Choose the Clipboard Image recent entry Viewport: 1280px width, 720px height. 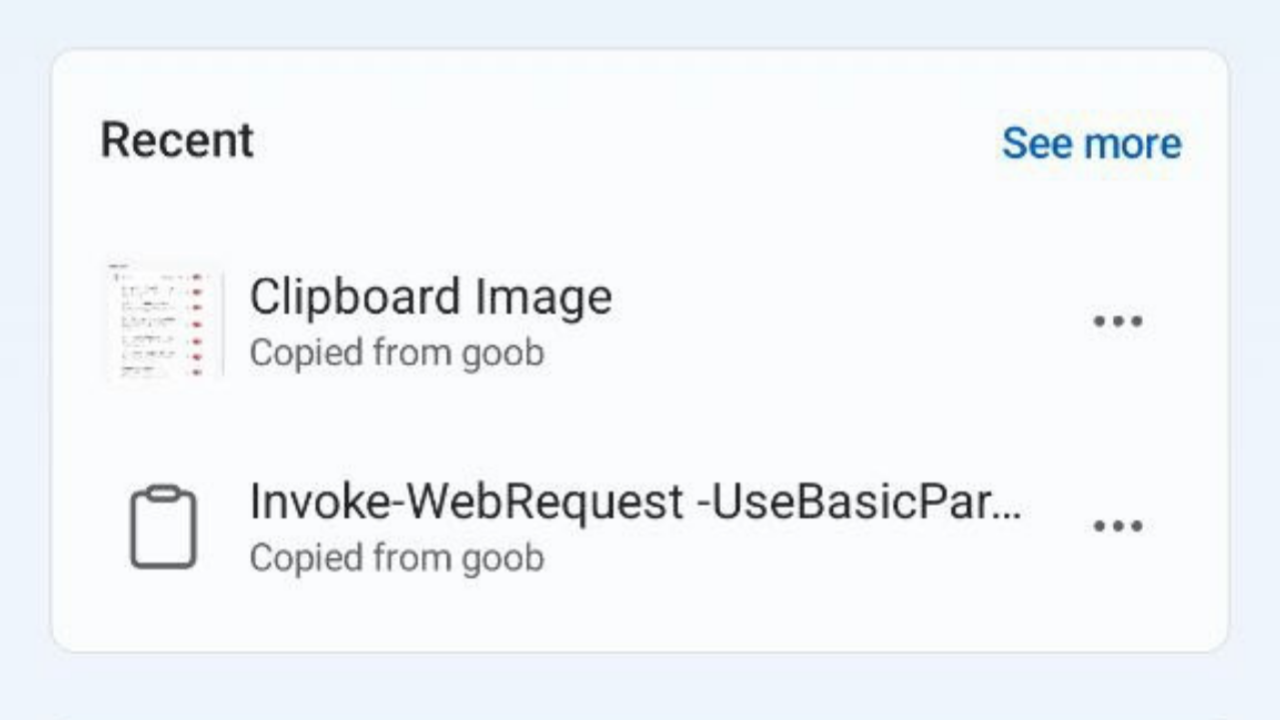(430, 298)
